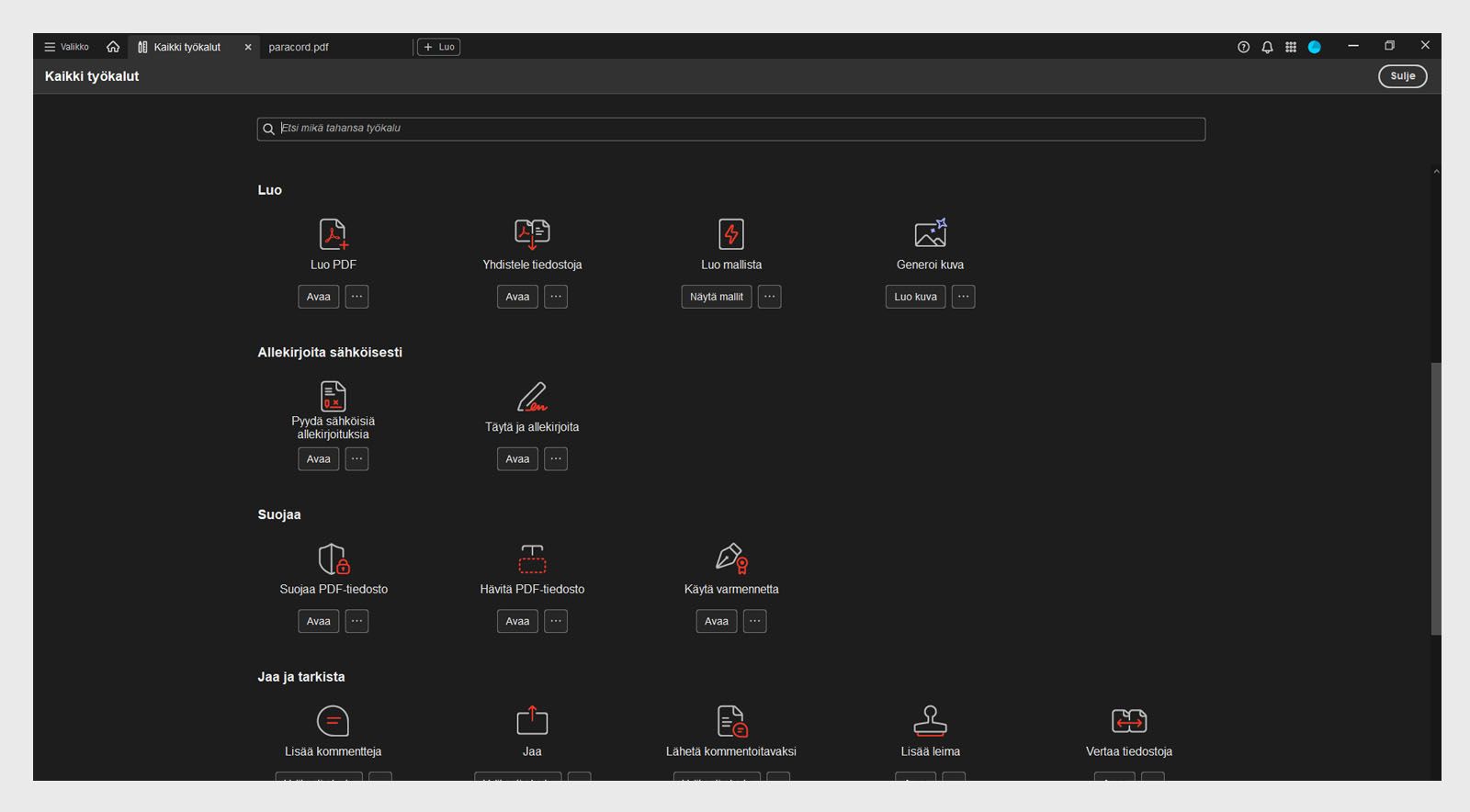Click the Jaa share icon

click(532, 720)
